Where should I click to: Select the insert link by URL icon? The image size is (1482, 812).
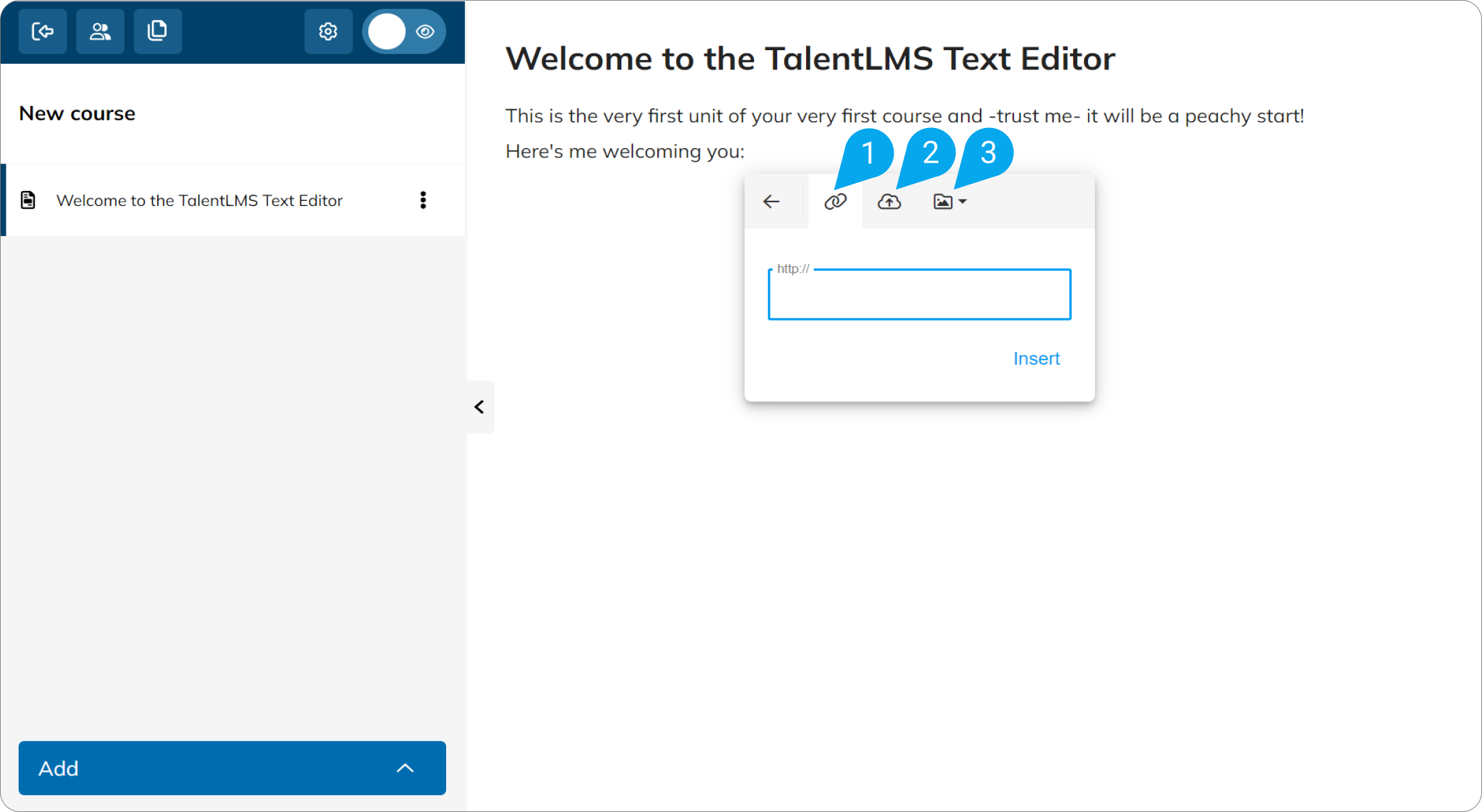835,201
